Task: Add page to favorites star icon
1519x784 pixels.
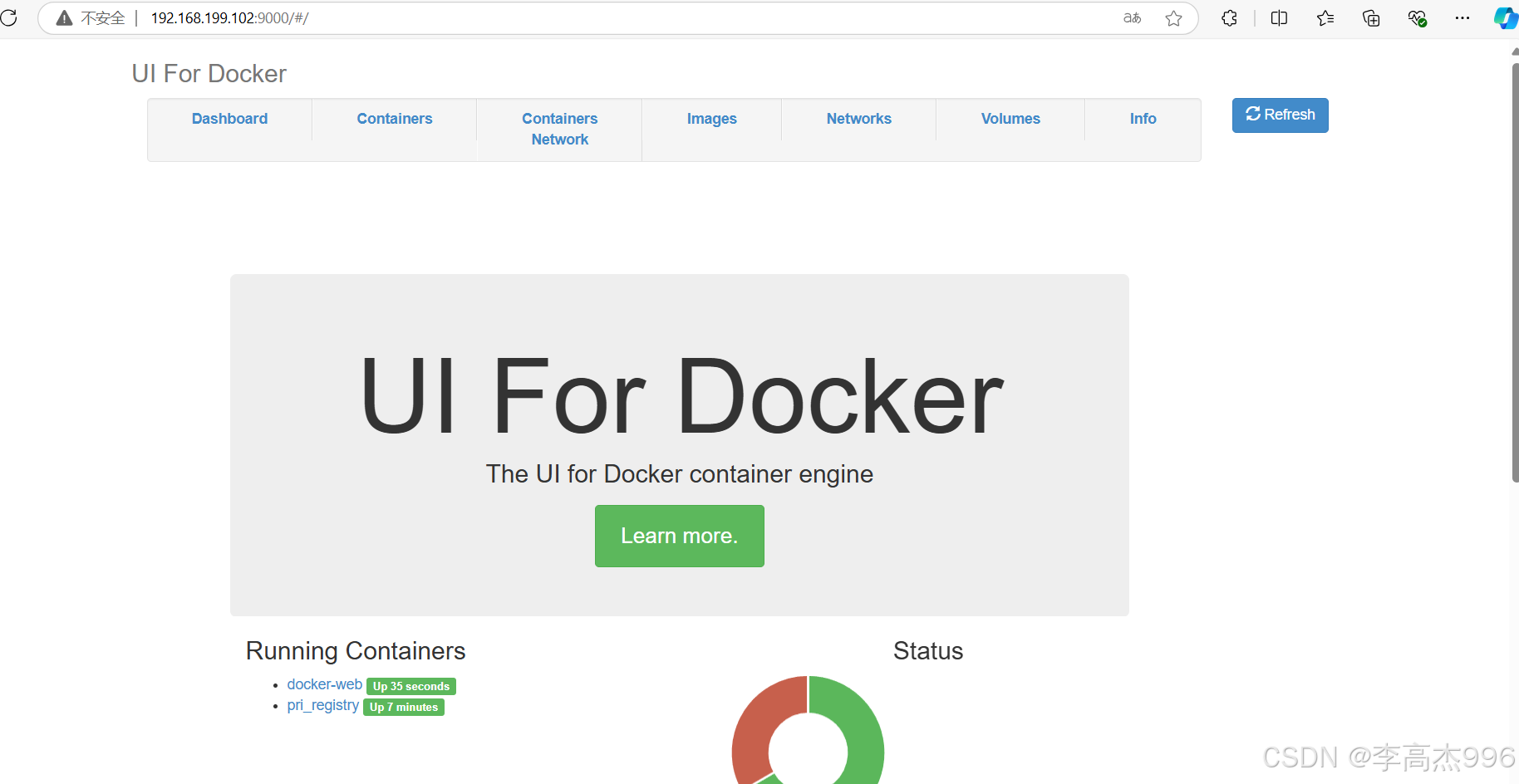Action: click(x=1173, y=18)
